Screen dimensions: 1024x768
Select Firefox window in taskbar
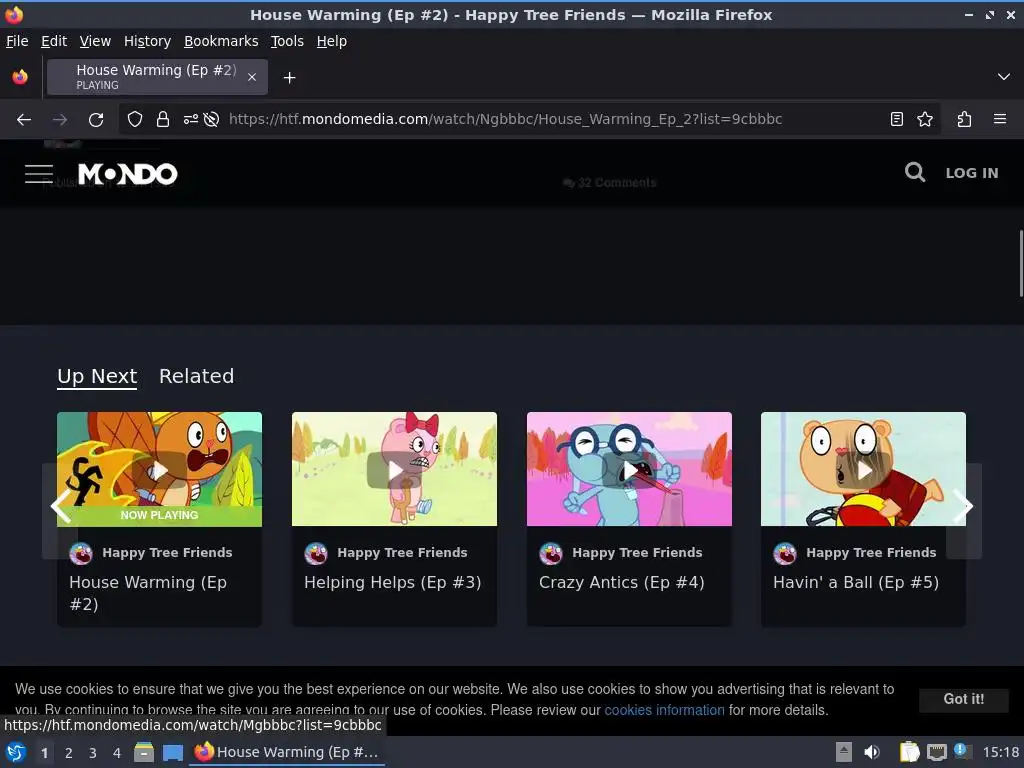287,752
